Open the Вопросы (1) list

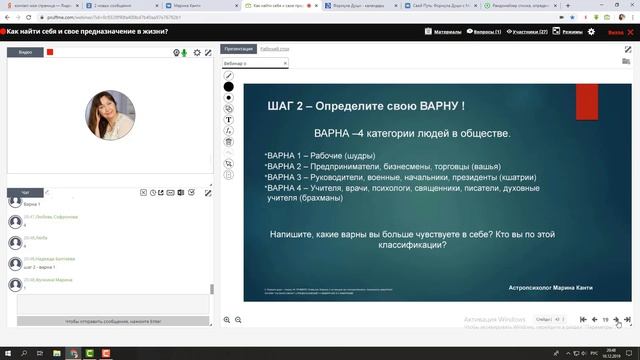pos(484,31)
